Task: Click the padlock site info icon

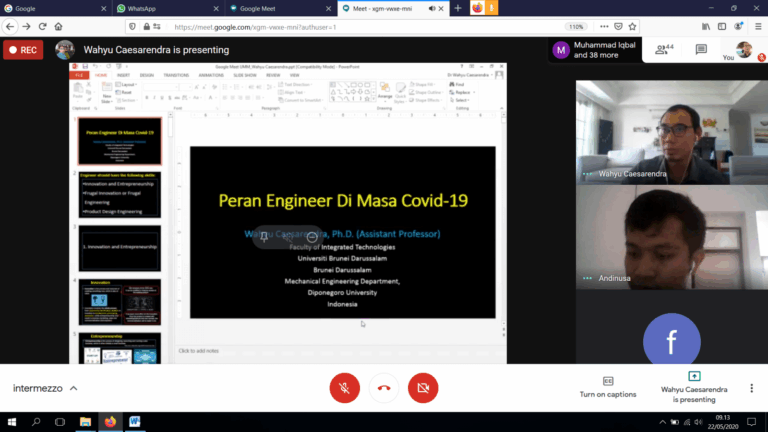Action: click(146, 27)
